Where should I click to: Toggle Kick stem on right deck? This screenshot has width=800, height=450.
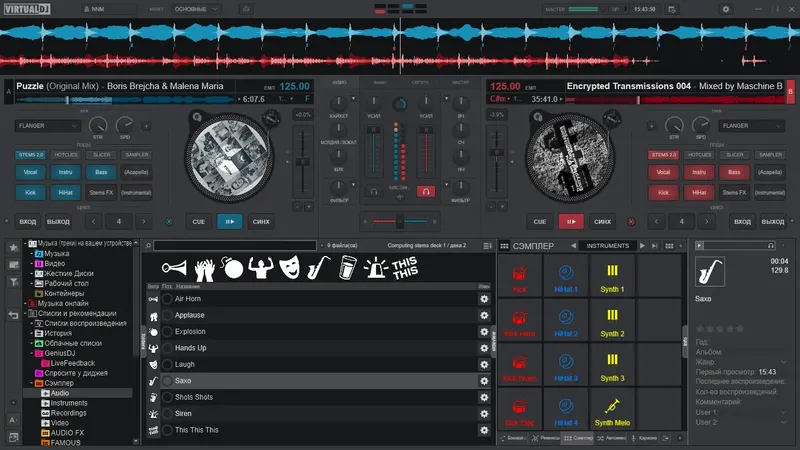click(x=663, y=193)
